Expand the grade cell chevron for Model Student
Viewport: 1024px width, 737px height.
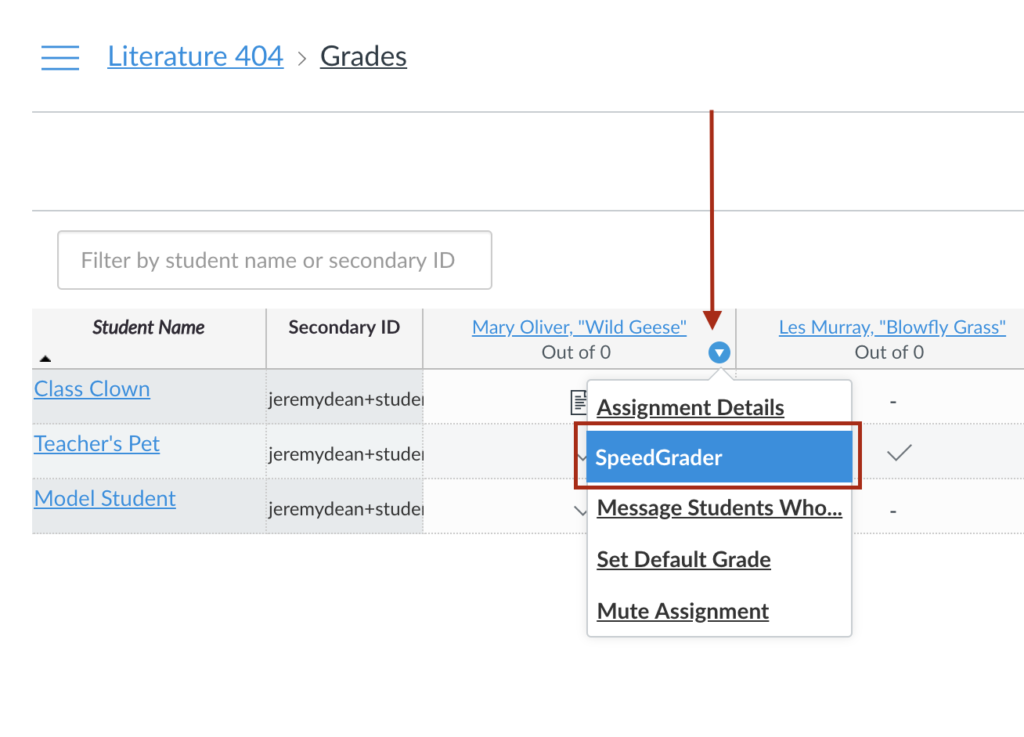pyautogui.click(x=581, y=510)
